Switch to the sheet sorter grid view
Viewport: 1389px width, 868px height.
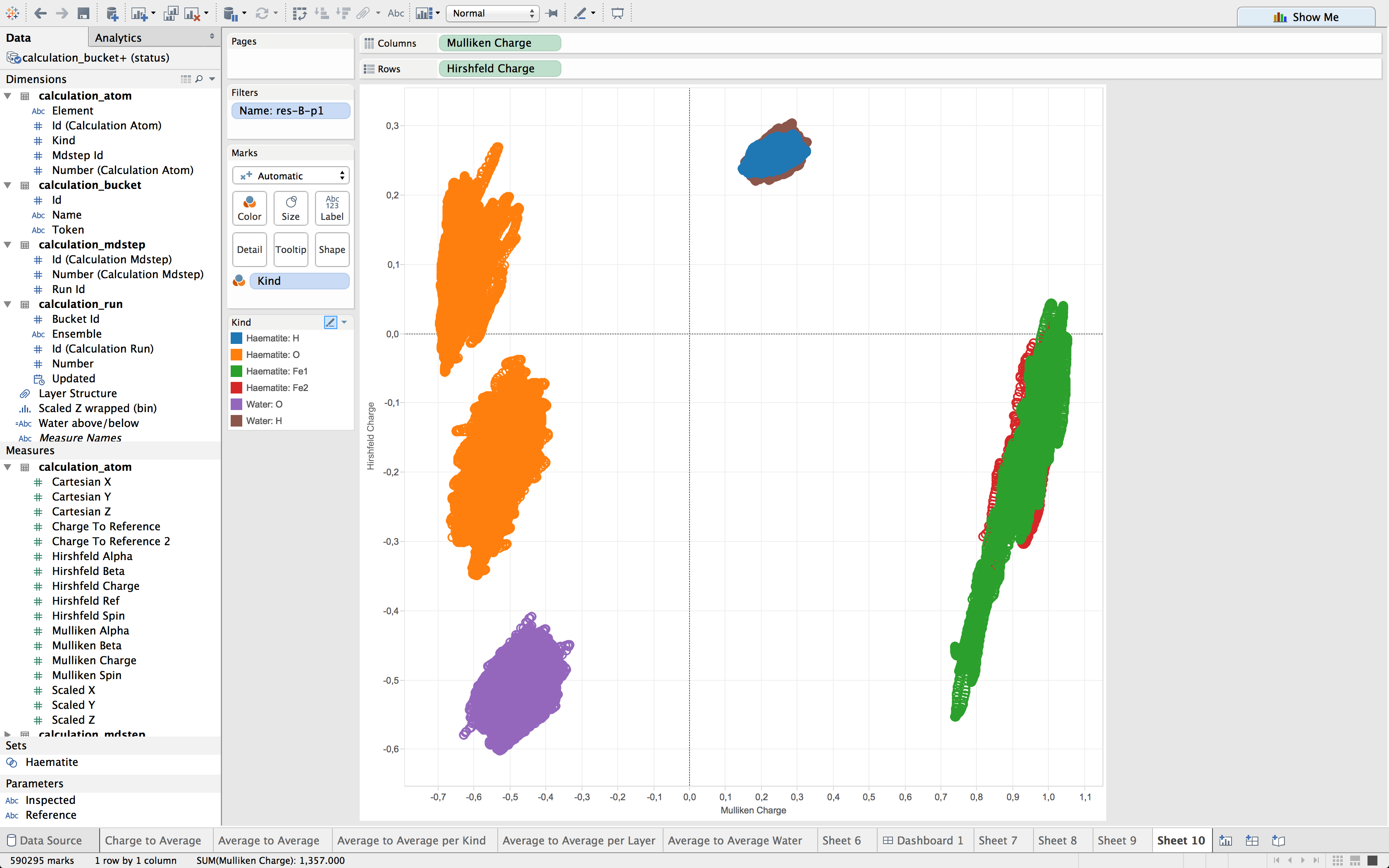[1337, 860]
